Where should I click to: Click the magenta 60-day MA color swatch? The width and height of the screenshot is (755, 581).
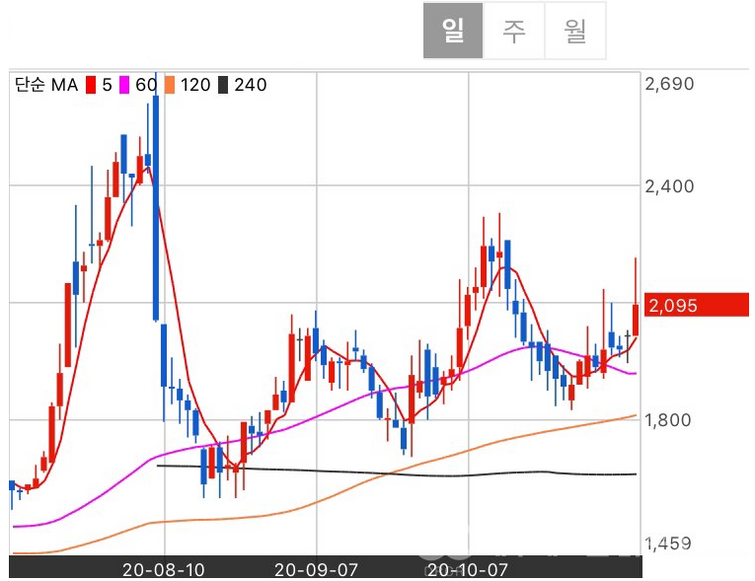[125, 85]
